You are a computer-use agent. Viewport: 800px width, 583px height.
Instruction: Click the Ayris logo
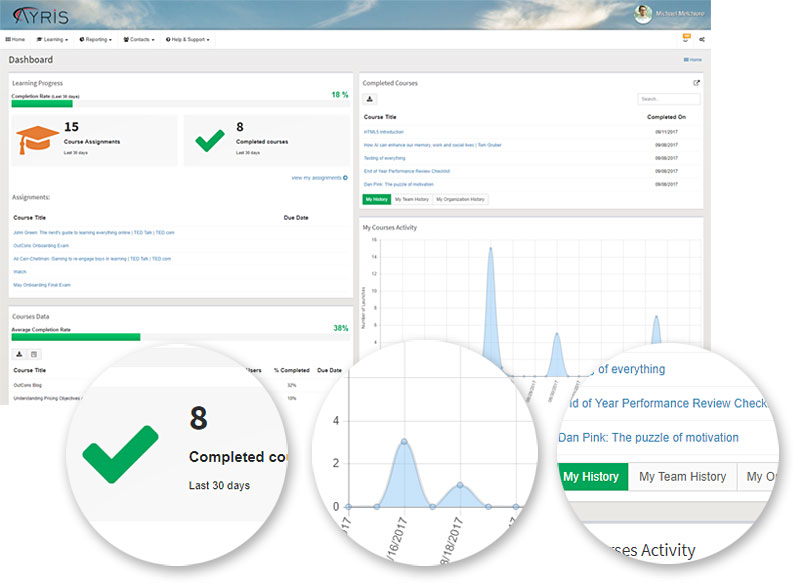pos(41,16)
